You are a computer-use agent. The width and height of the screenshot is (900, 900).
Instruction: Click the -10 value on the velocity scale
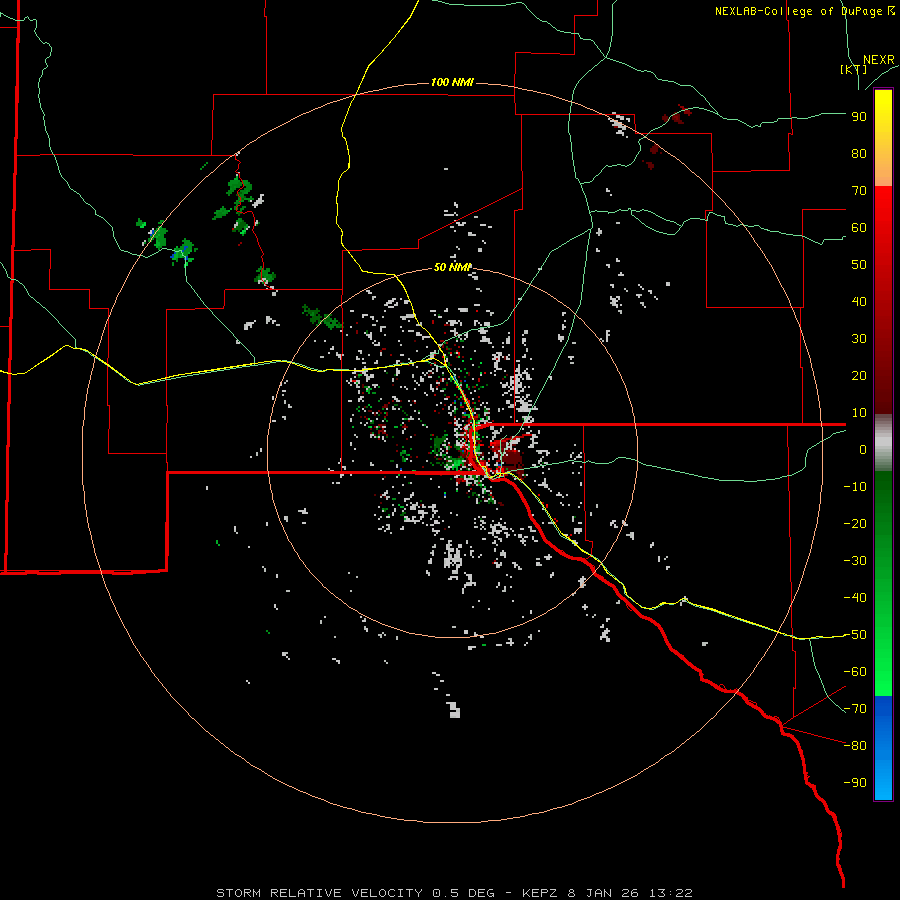(x=855, y=487)
